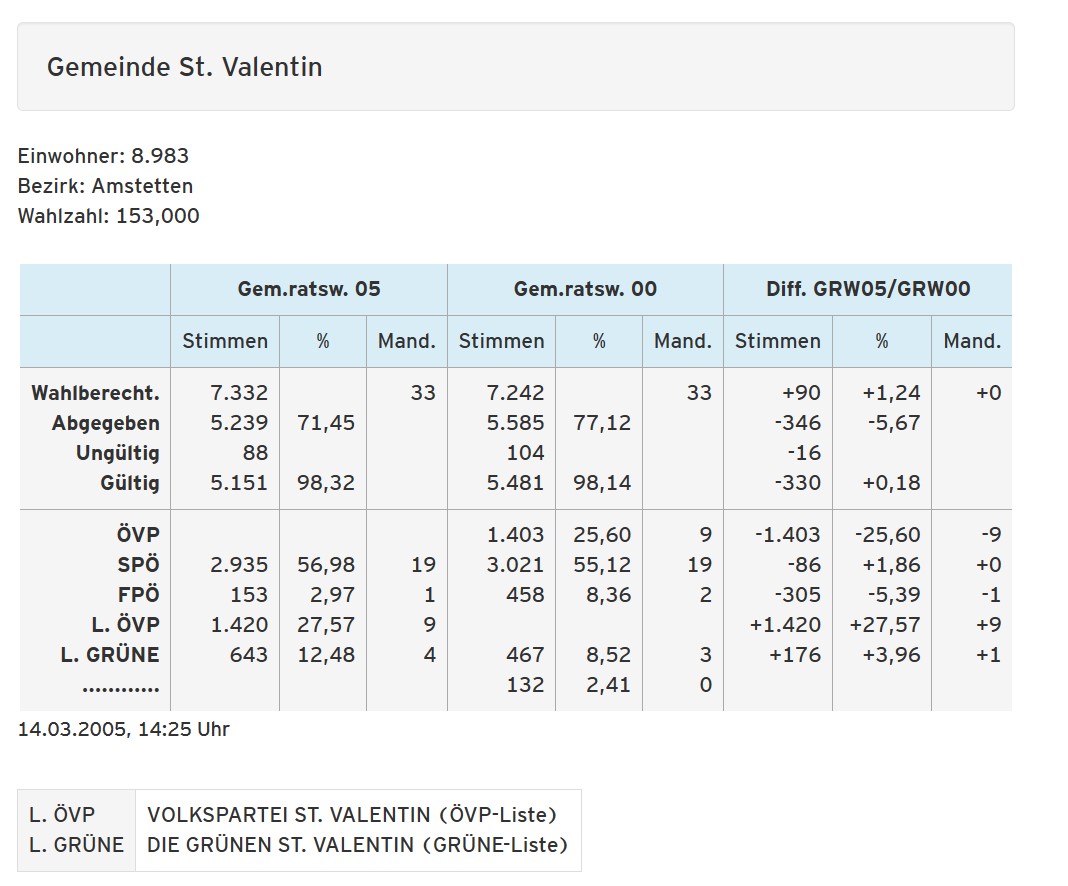Click VOLKSPARTEI ST. VALENTIN (ÖVP-Liste) legend text
The width and height of the screenshot is (1068, 886).
351,815
